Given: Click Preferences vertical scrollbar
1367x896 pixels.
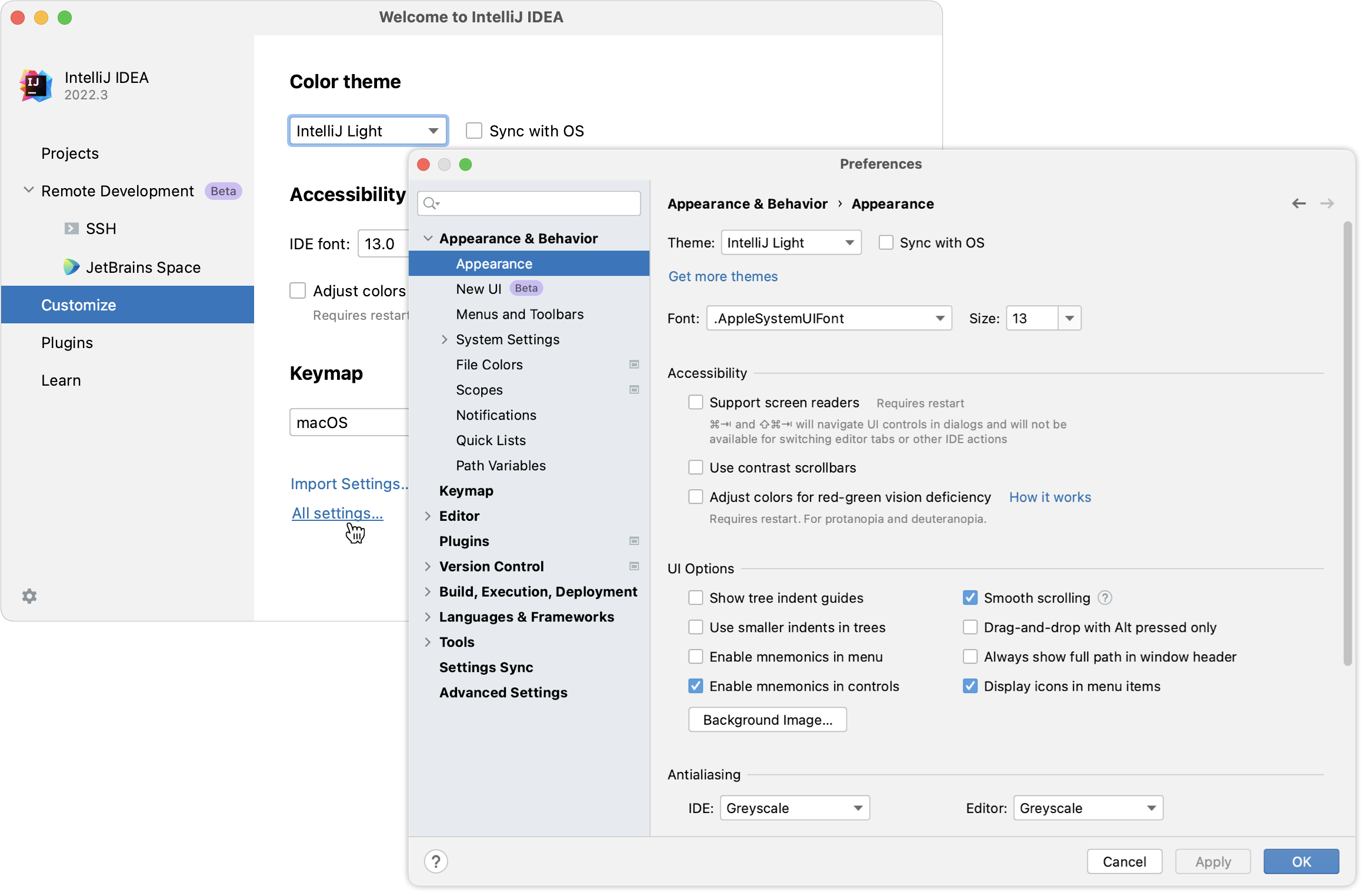Looking at the screenshot, I should pos(1348,444).
